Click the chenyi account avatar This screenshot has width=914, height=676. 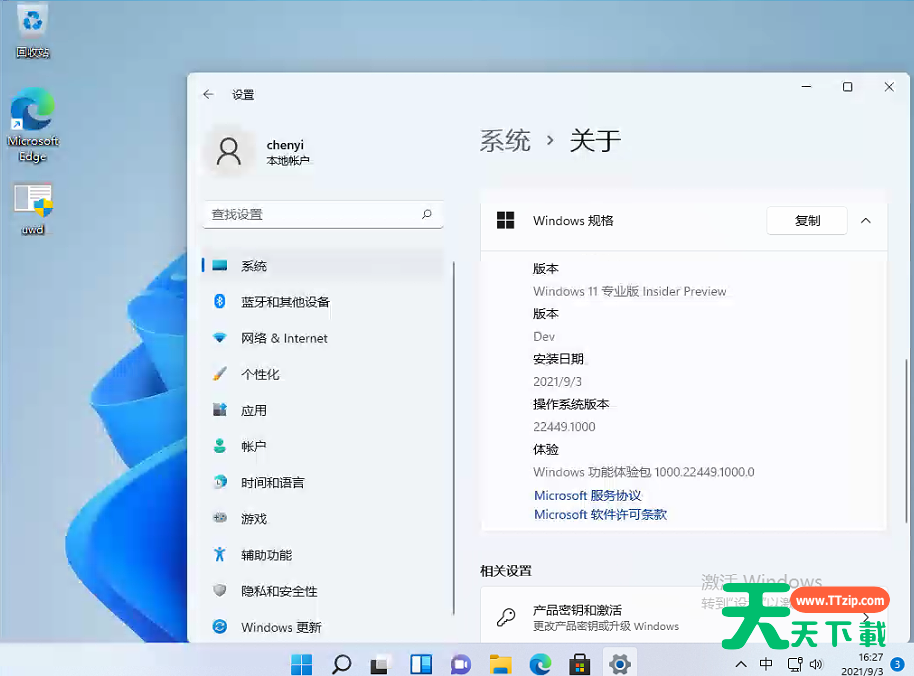pos(228,151)
